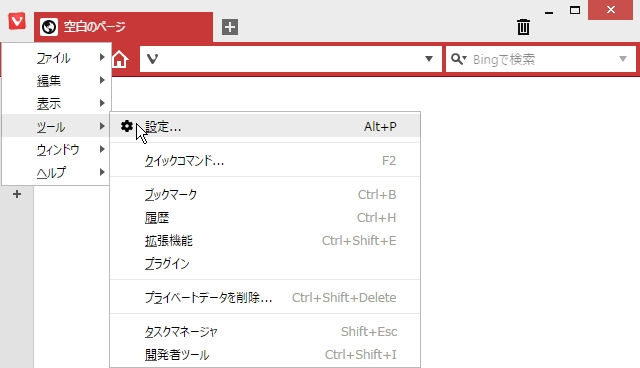
Task: Click the search magnifier engine icon
Action: coord(458,59)
